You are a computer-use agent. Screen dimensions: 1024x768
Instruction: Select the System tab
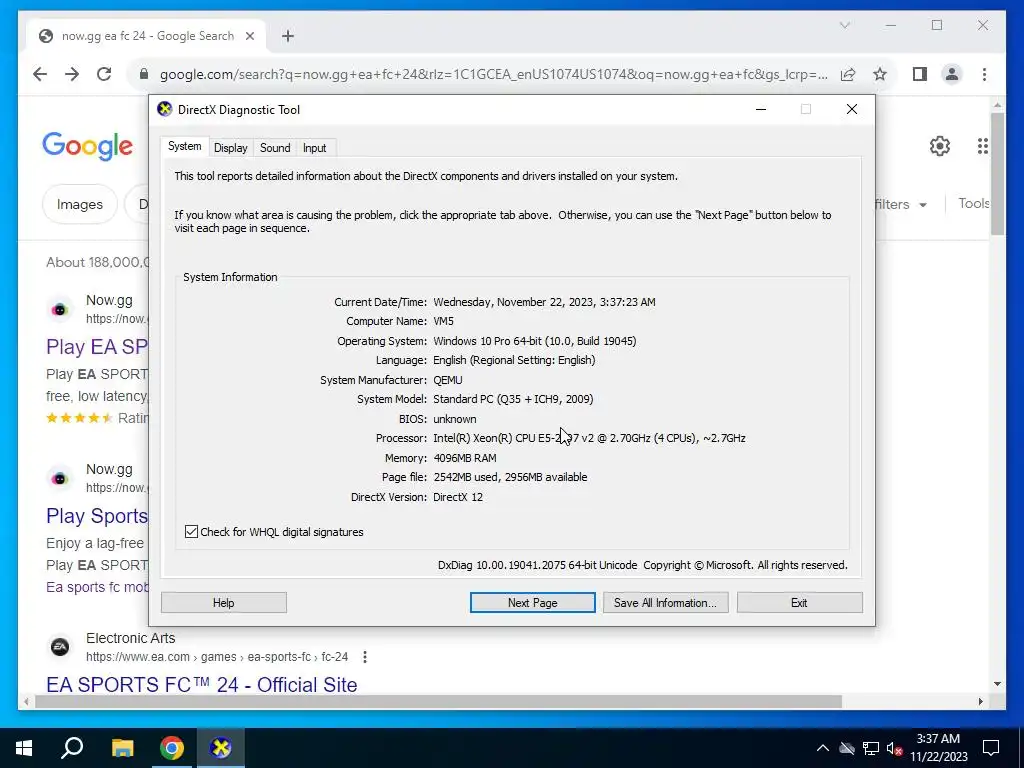[185, 146]
